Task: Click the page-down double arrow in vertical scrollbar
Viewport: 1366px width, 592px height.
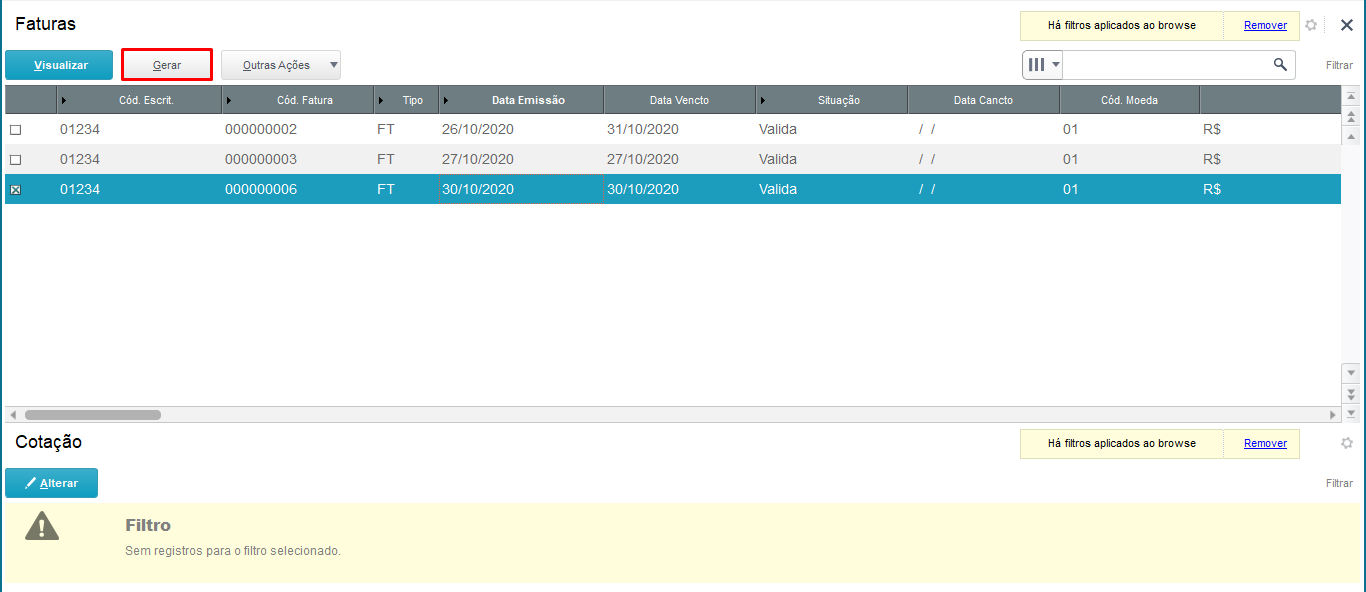Action: point(1351,393)
